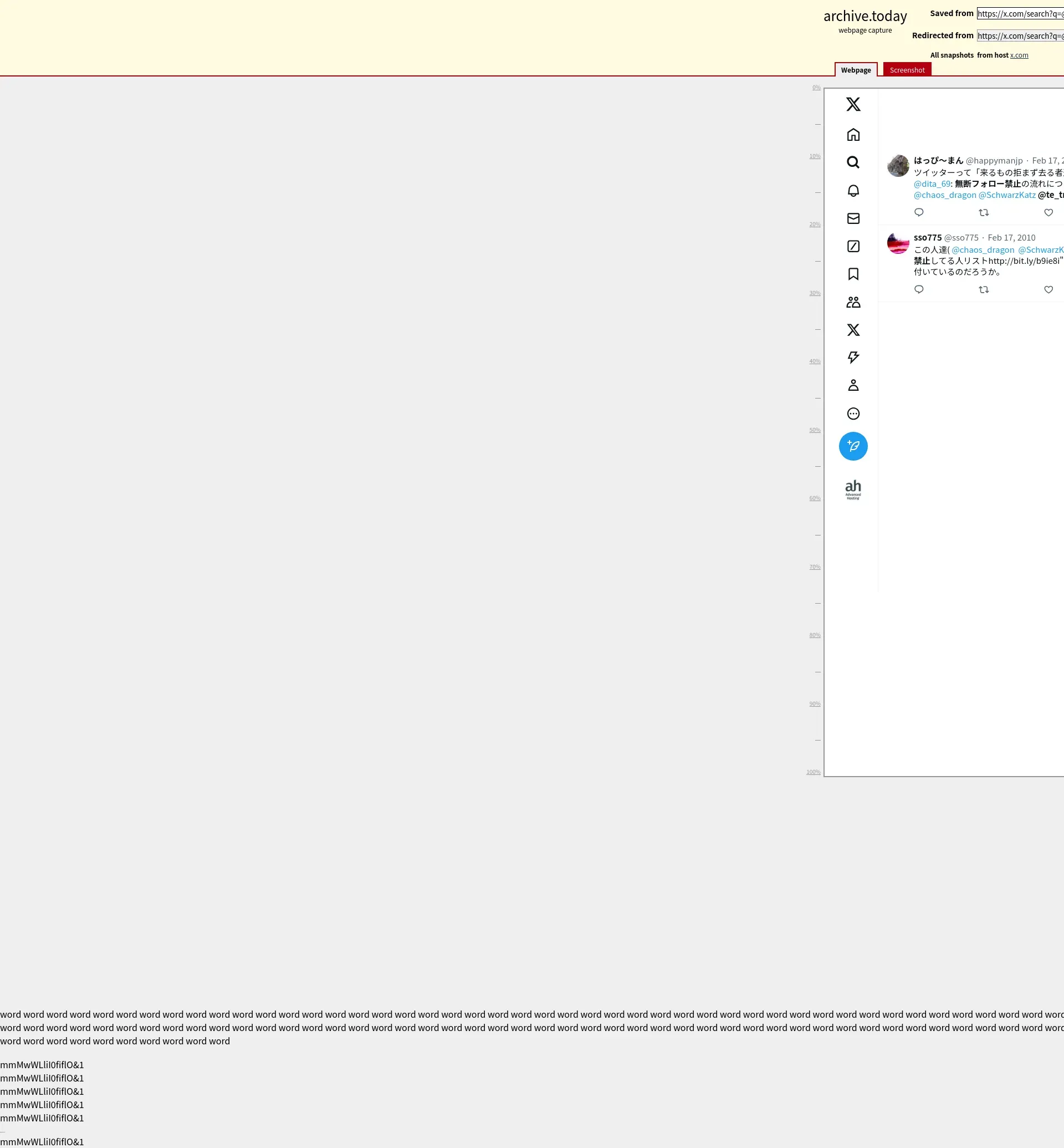Click the blue compose post button

[853, 446]
